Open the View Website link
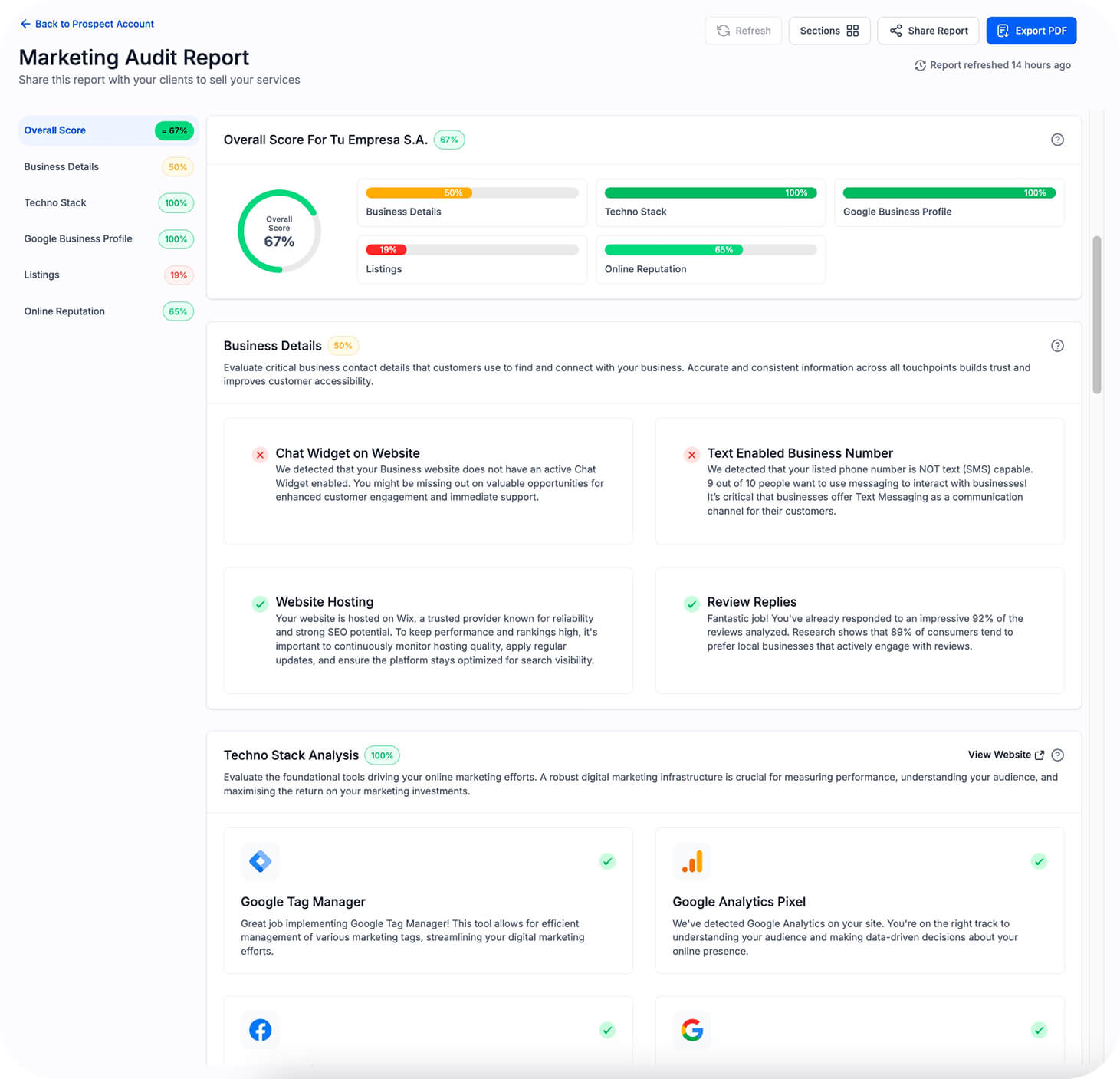This screenshot has height=1079, width=1120. pos(1006,755)
